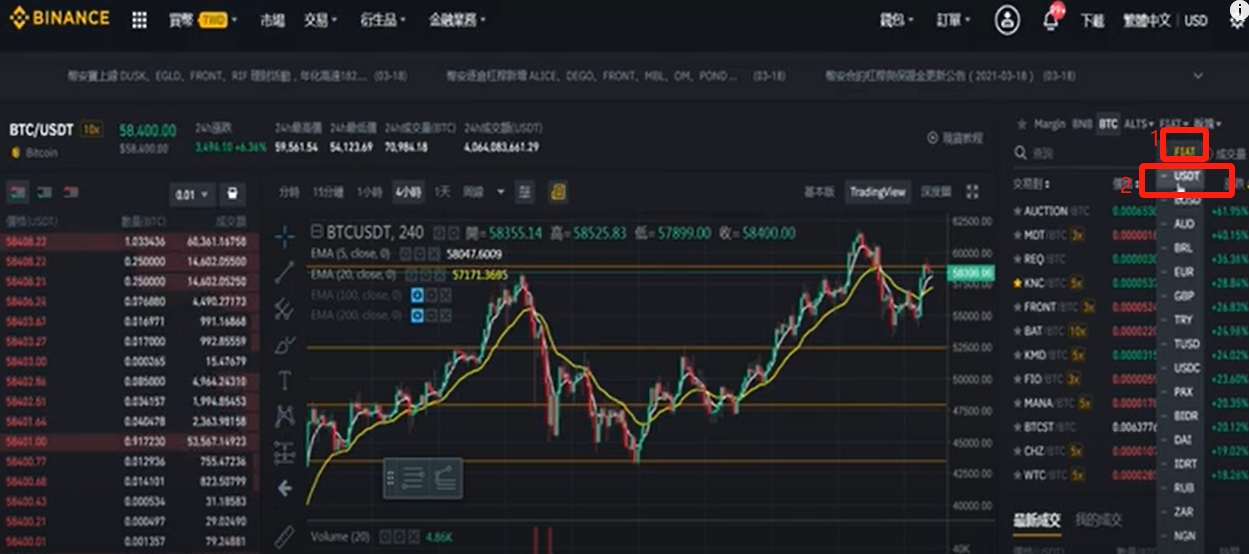Unfavorite the KNC/BTC pair star

tap(1018, 283)
